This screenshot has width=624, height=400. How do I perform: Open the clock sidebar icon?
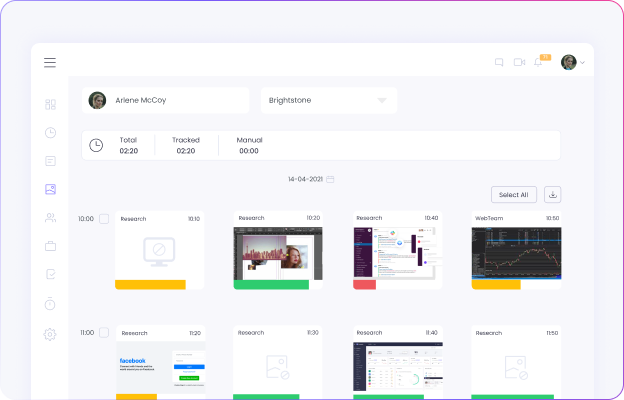coord(51,133)
